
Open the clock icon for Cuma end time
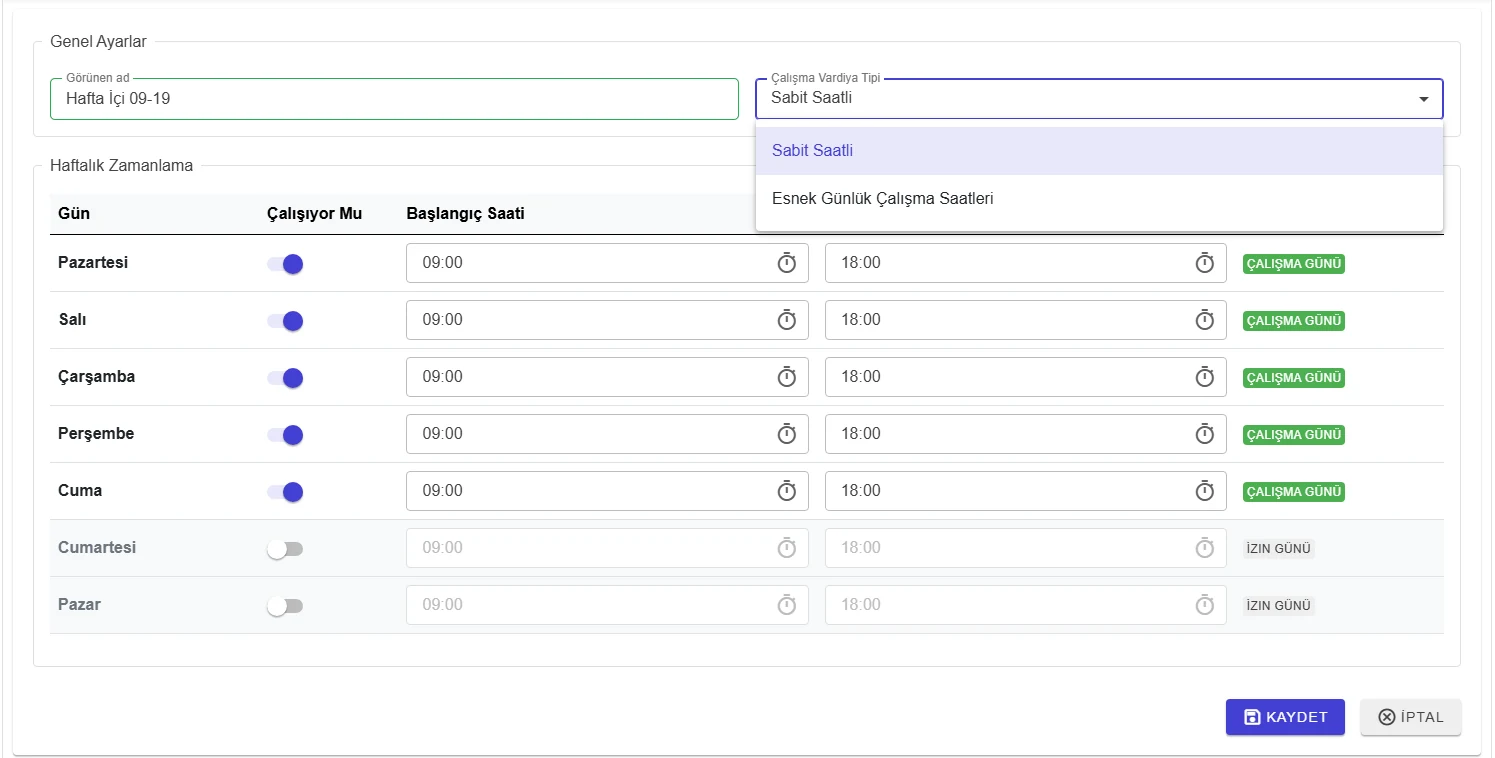1205,491
